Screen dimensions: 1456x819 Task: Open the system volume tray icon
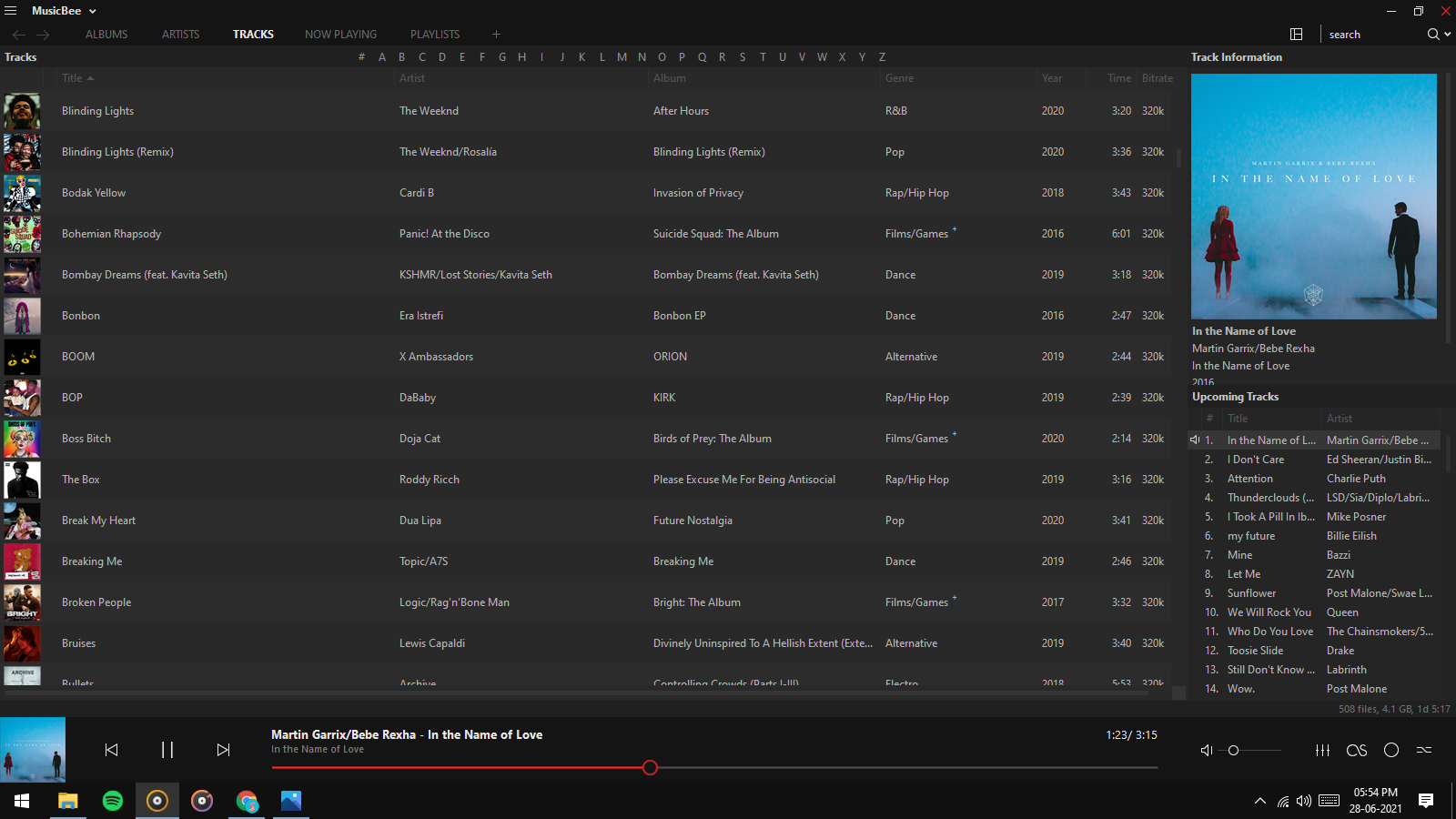click(x=1304, y=801)
